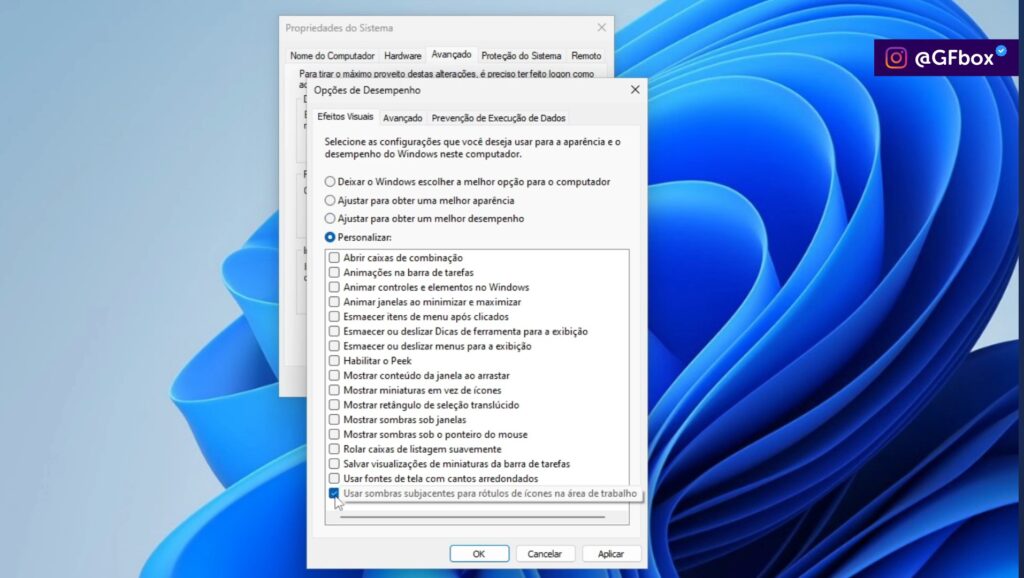Screen dimensions: 1024x578
Task: Uncheck 'Usar sombras subjacentes para rótulos de ícones'
Action: pos(334,493)
